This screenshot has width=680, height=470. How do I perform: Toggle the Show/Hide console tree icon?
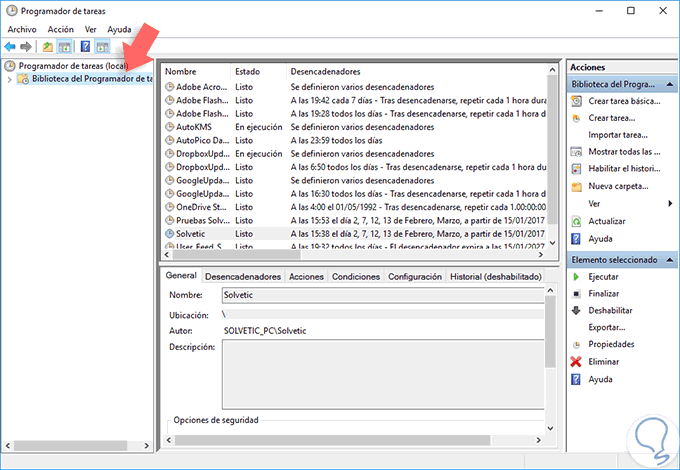[65, 46]
